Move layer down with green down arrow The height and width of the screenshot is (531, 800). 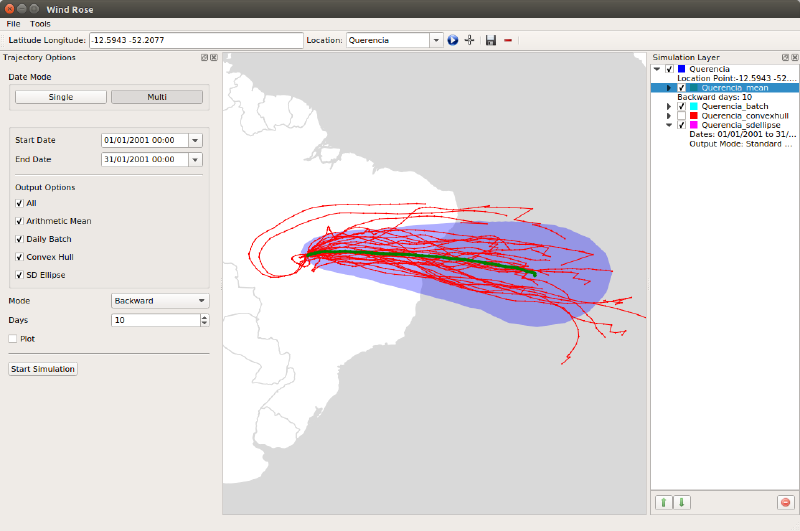click(681, 502)
